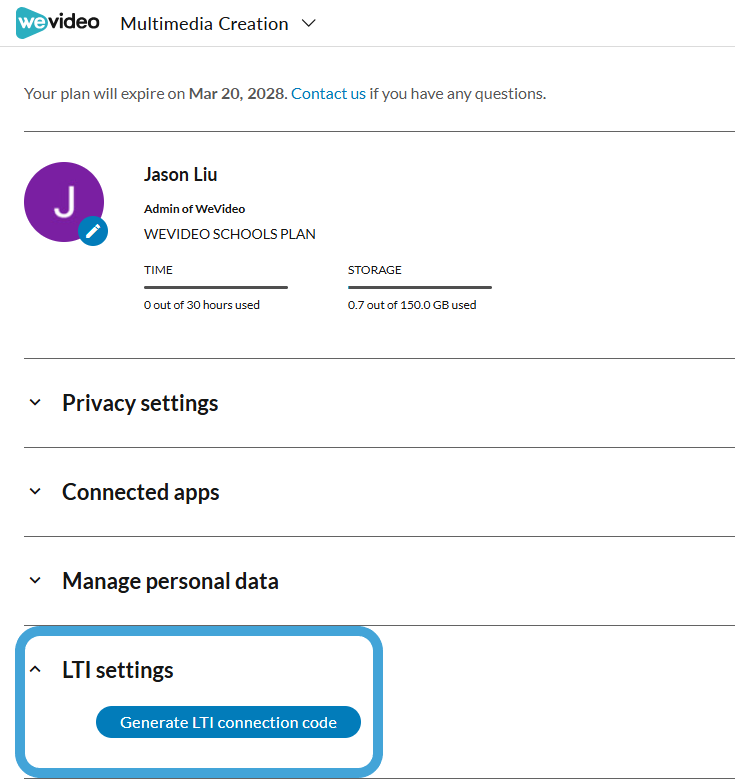Select the Multimedia Creation product label
Image resolution: width=735 pixels, height=784 pixels.
[204, 24]
